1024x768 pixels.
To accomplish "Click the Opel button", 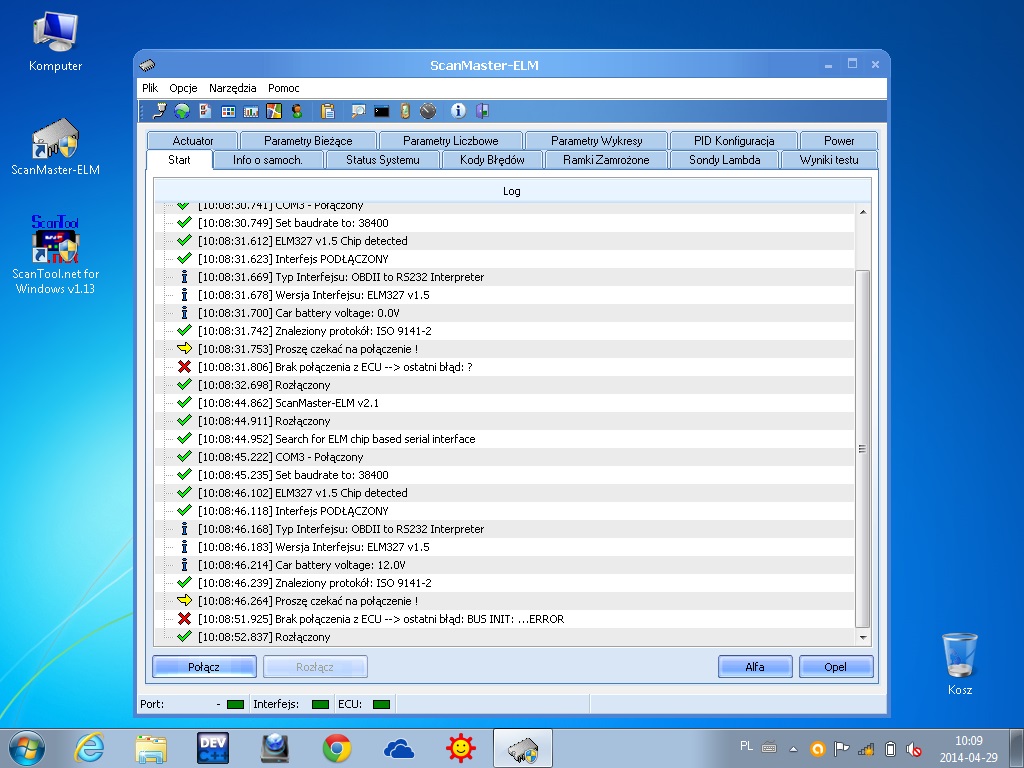I will [x=835, y=667].
